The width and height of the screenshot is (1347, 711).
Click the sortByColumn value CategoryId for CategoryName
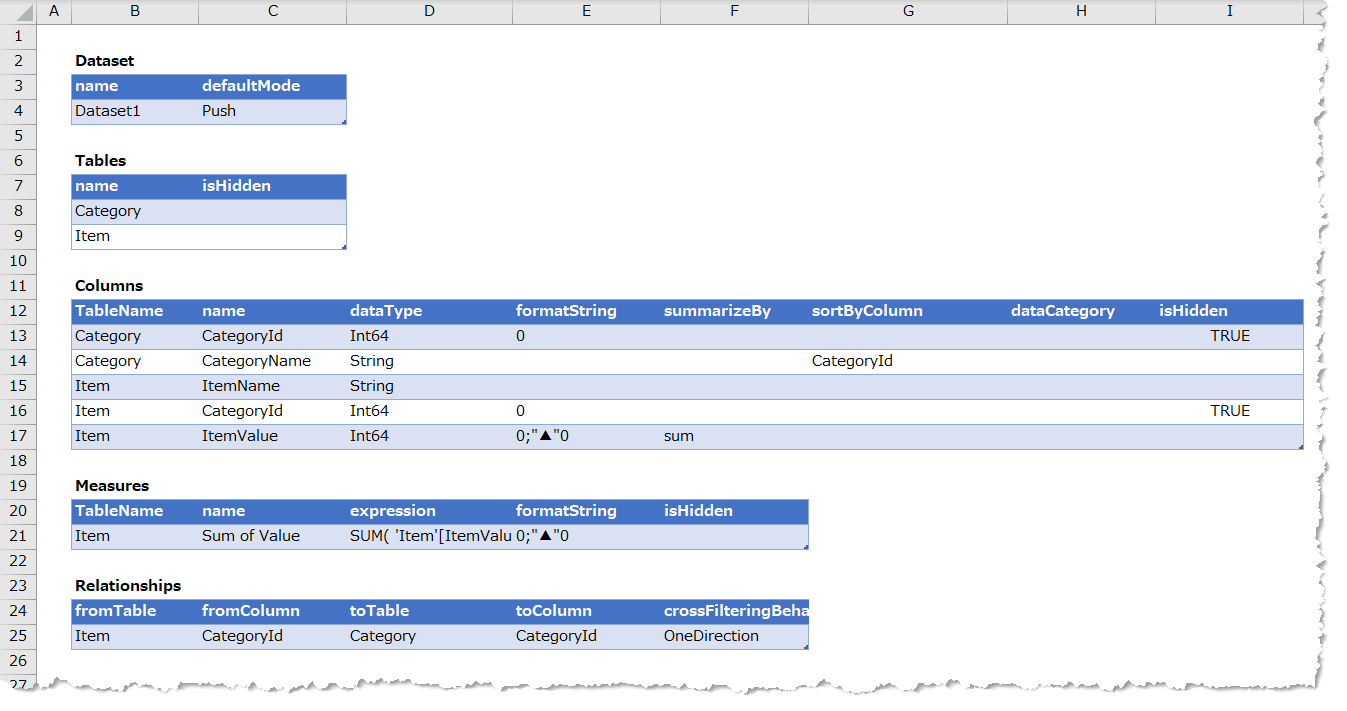(x=852, y=361)
